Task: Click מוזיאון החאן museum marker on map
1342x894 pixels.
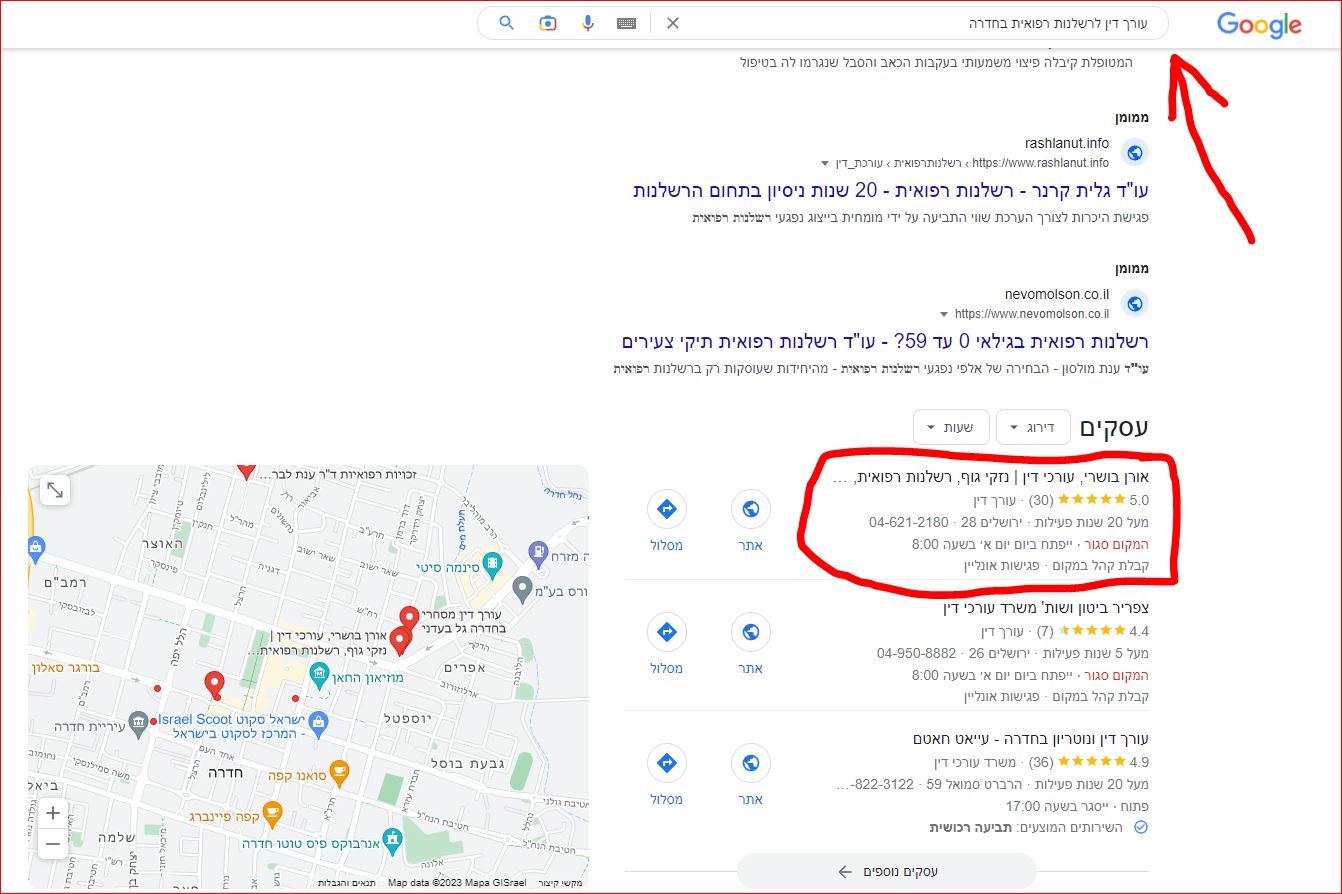Action: (x=319, y=677)
